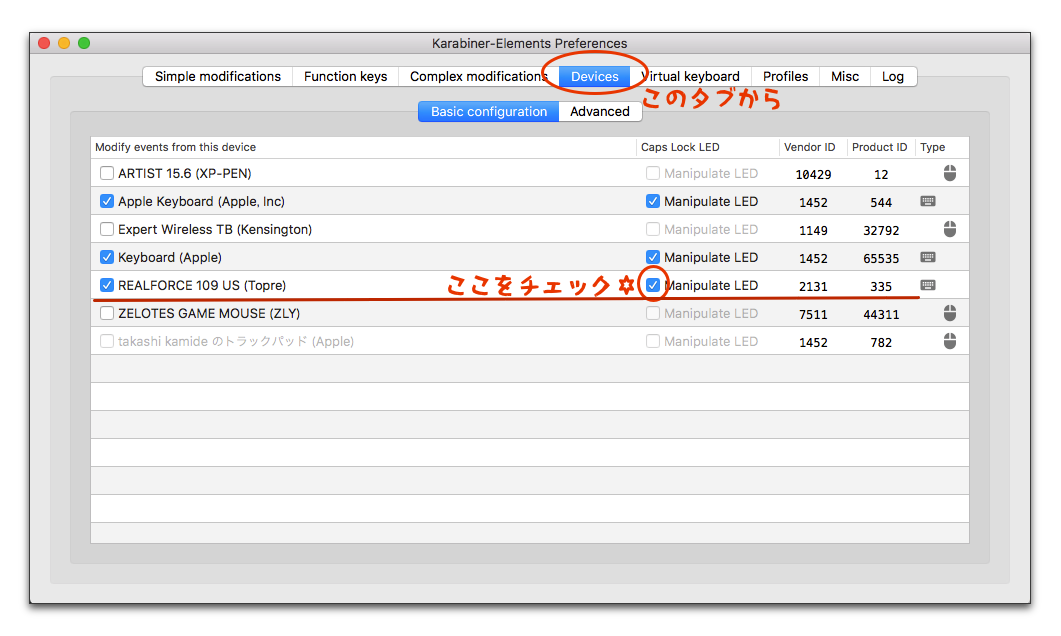
Task: Click product ID 12 for ARTIST 15.6
Action: pos(881,175)
